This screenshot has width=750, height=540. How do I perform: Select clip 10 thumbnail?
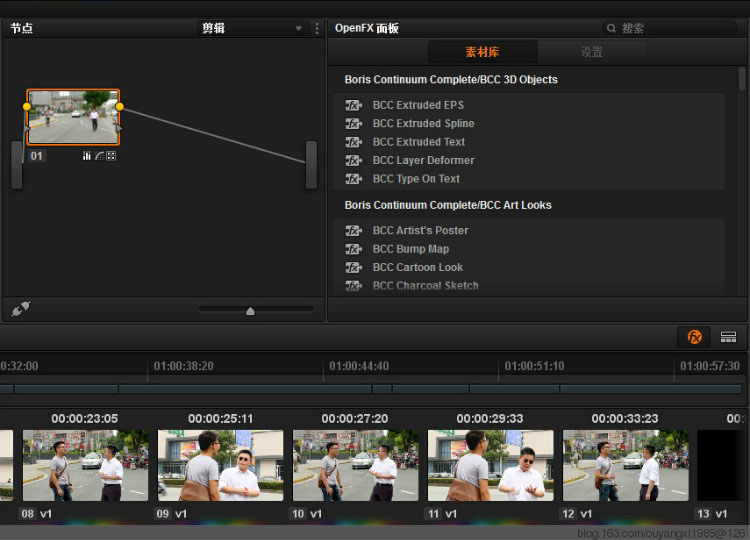355,465
